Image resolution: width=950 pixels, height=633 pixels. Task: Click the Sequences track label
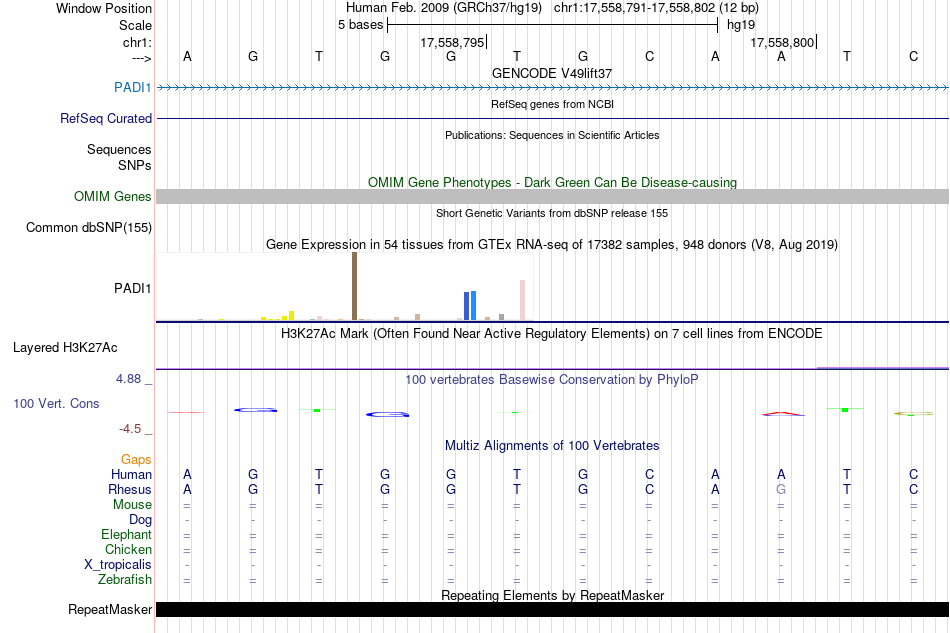point(119,149)
